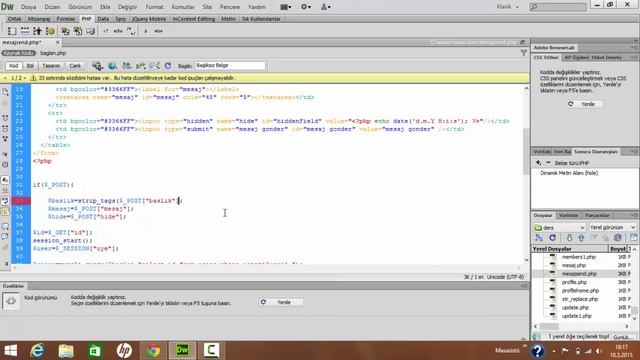Switch to the Parçacıklar tab
The image size is (640, 360).
click(x=597, y=215)
